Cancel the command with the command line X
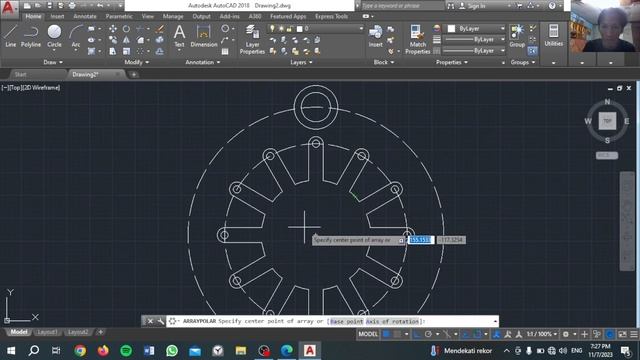This screenshot has height=360, width=640. tap(150, 321)
